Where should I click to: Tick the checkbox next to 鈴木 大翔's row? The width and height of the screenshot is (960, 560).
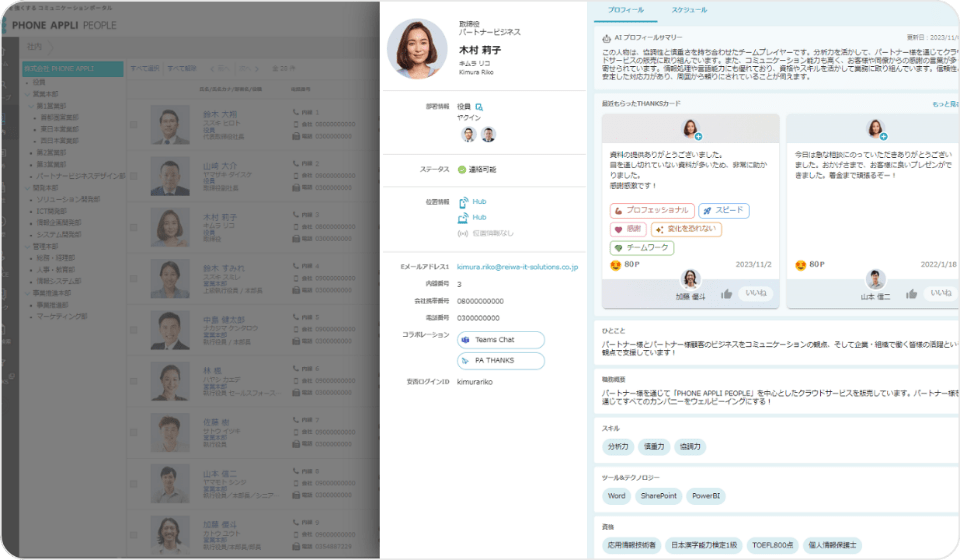(x=134, y=123)
